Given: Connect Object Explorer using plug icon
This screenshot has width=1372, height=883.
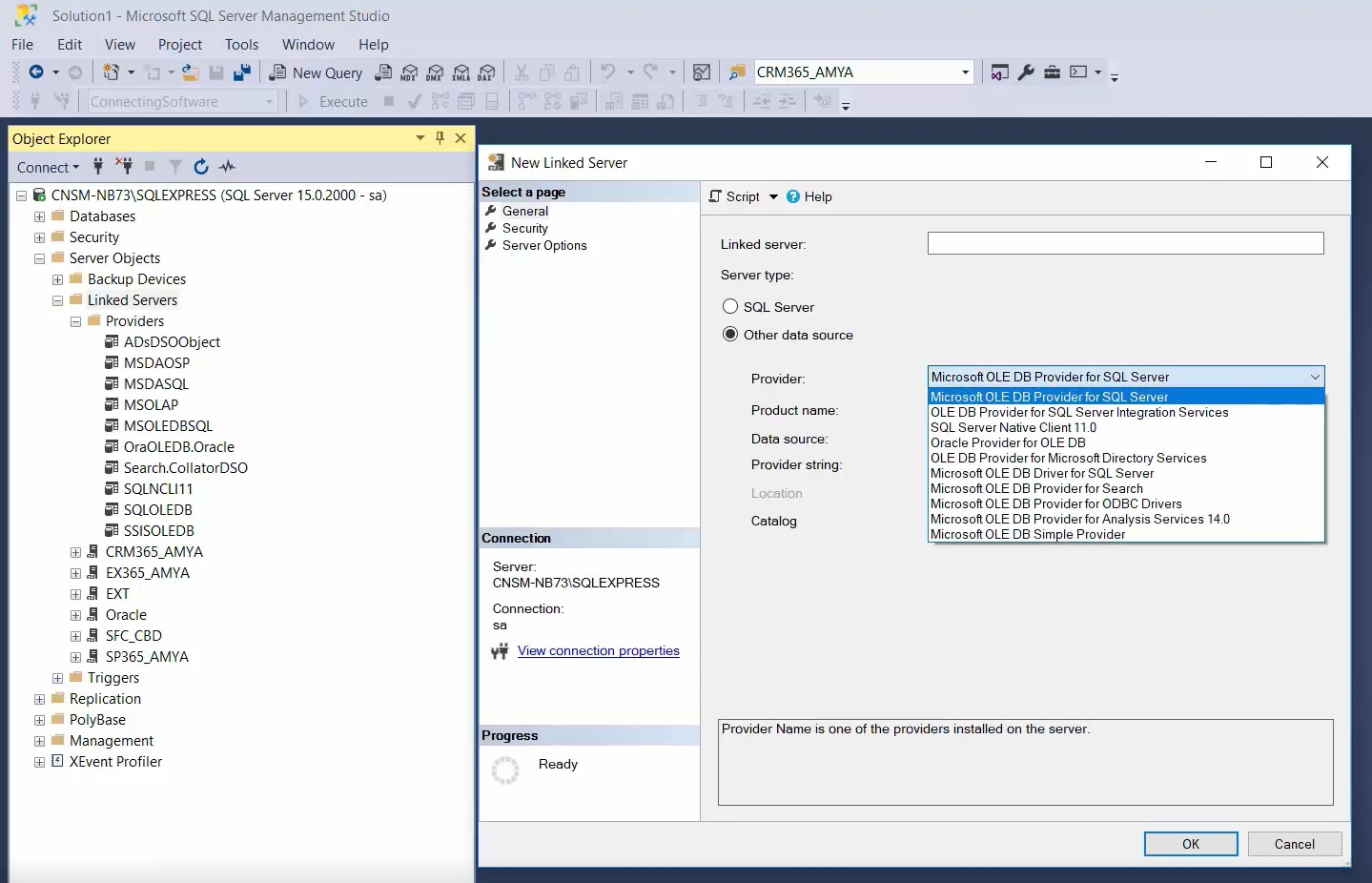Looking at the screenshot, I should tap(98, 167).
